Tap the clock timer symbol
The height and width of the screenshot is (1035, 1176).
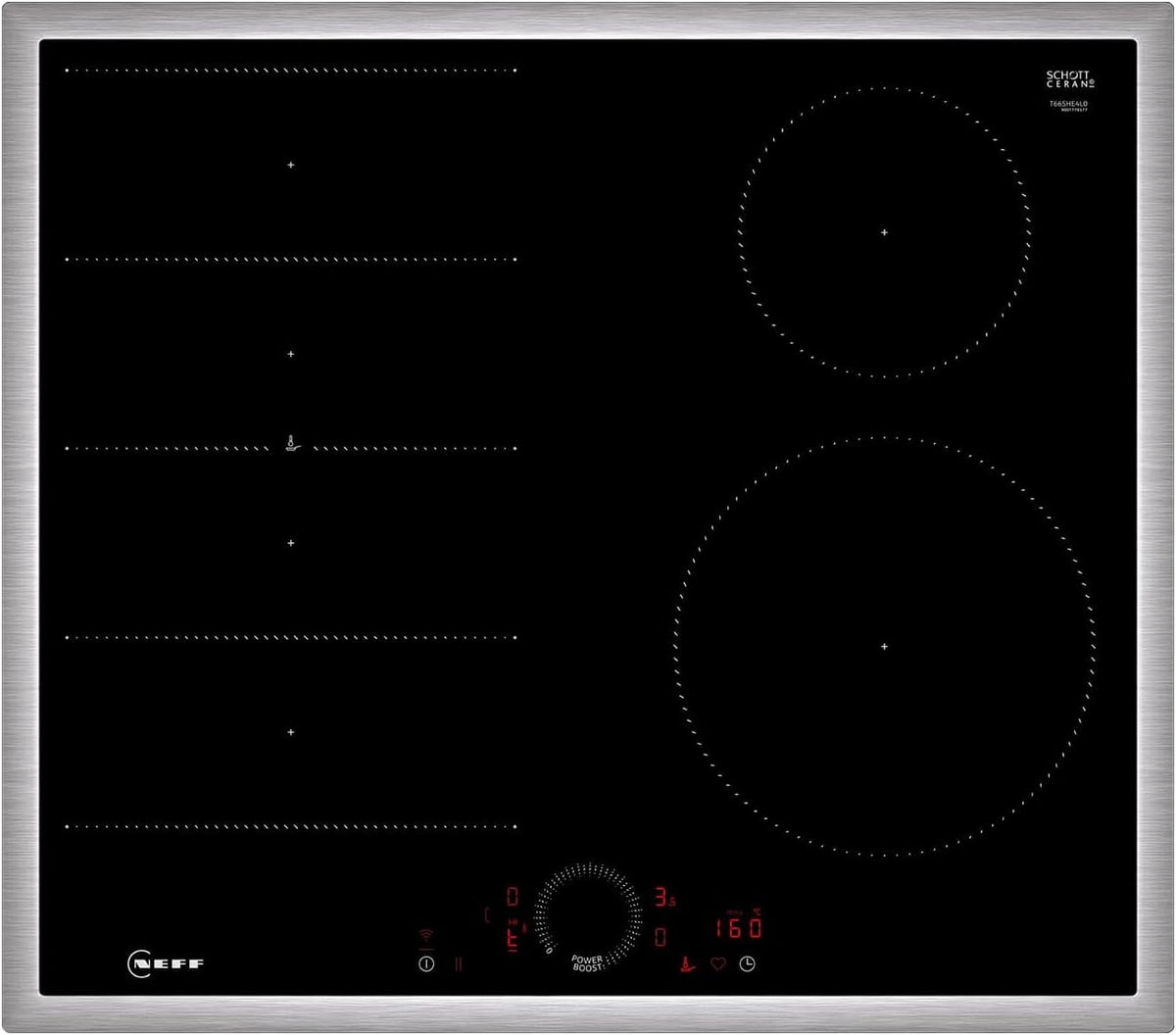748,964
